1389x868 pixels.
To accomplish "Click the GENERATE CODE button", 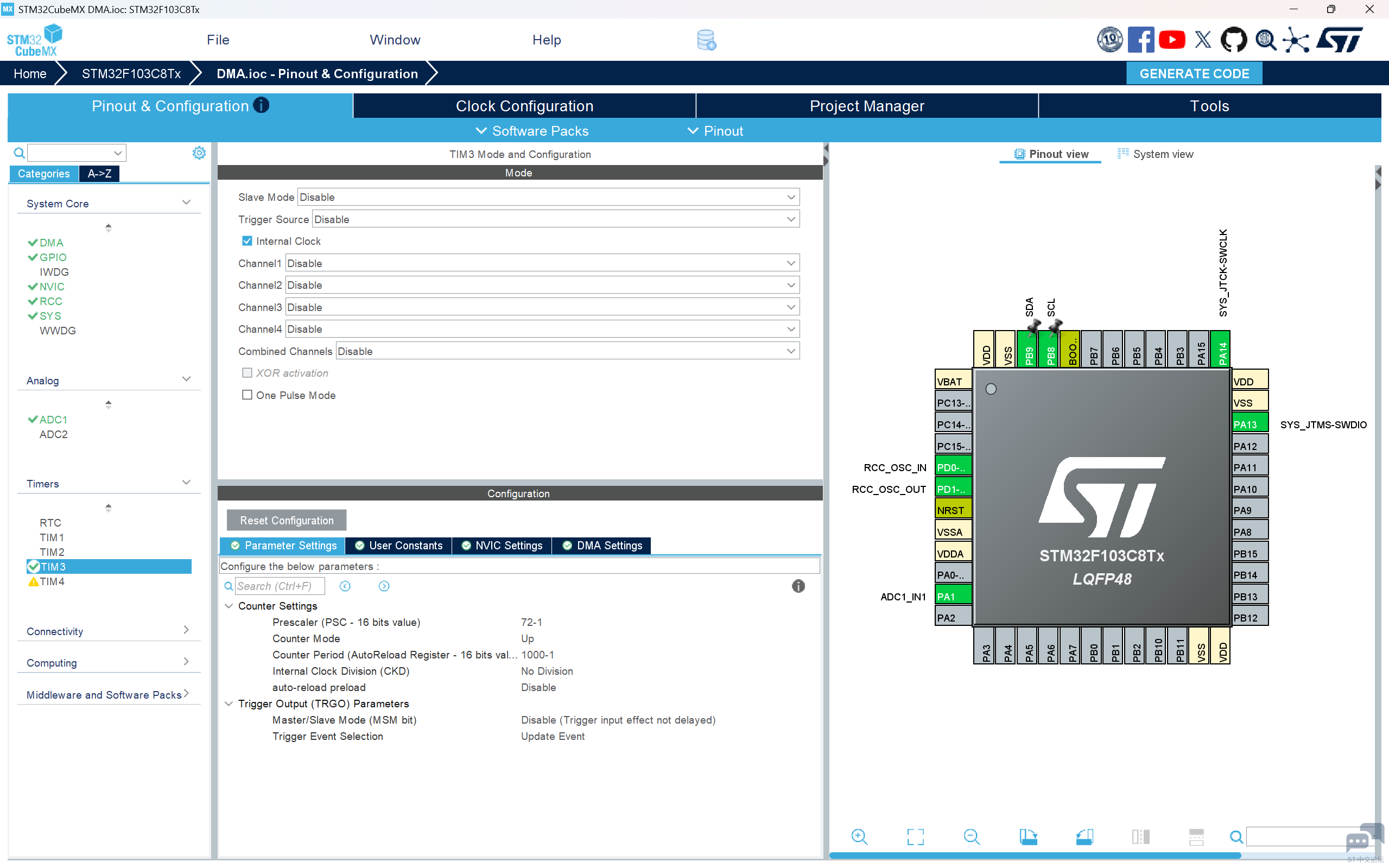I will point(1194,73).
